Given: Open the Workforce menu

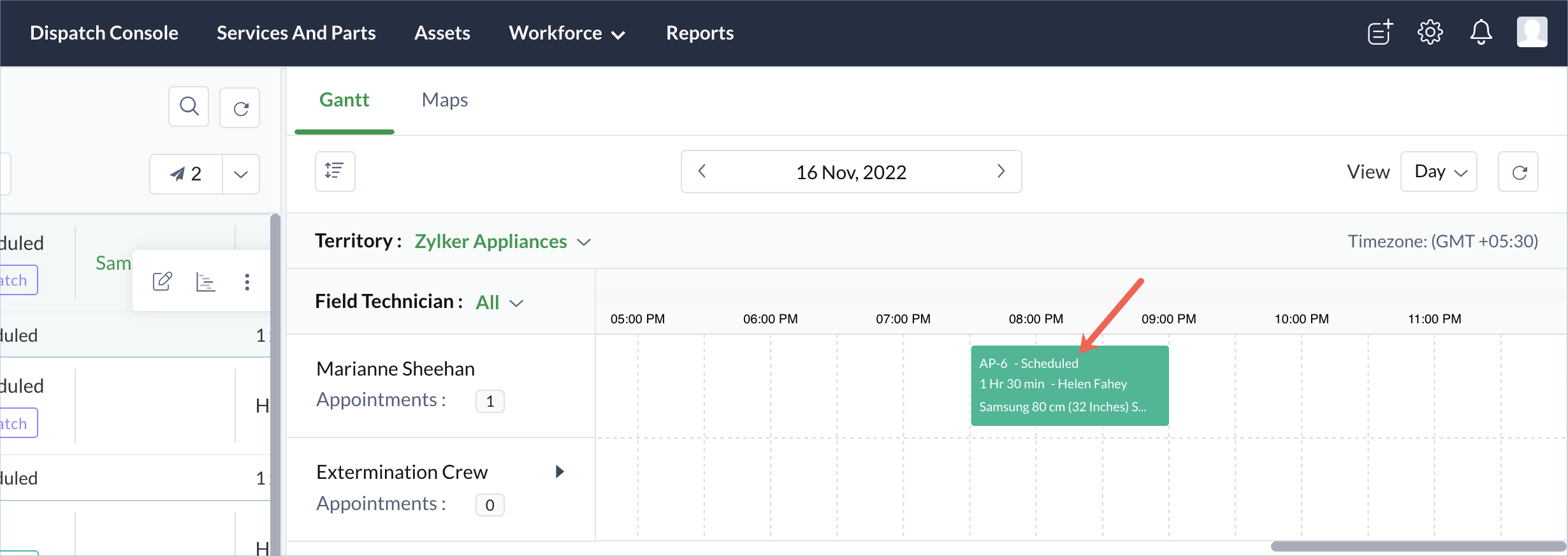Looking at the screenshot, I should pyautogui.click(x=566, y=33).
